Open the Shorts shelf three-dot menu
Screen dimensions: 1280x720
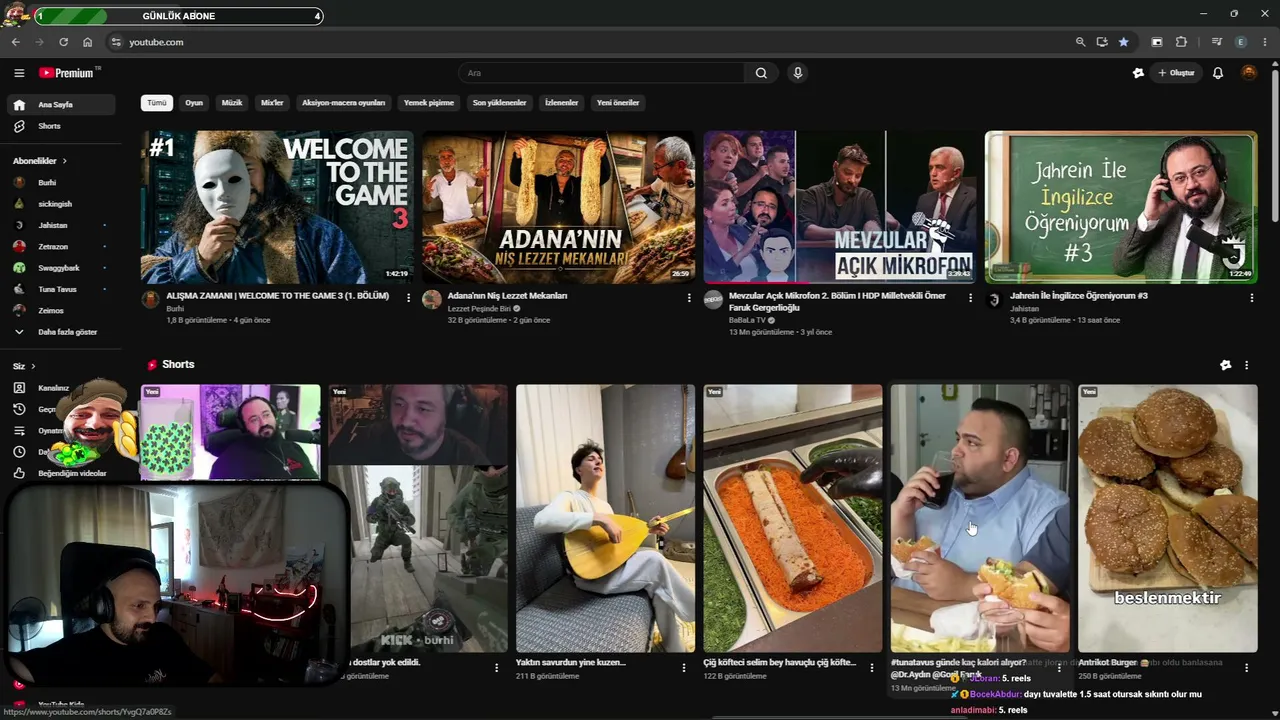pyautogui.click(x=1246, y=365)
